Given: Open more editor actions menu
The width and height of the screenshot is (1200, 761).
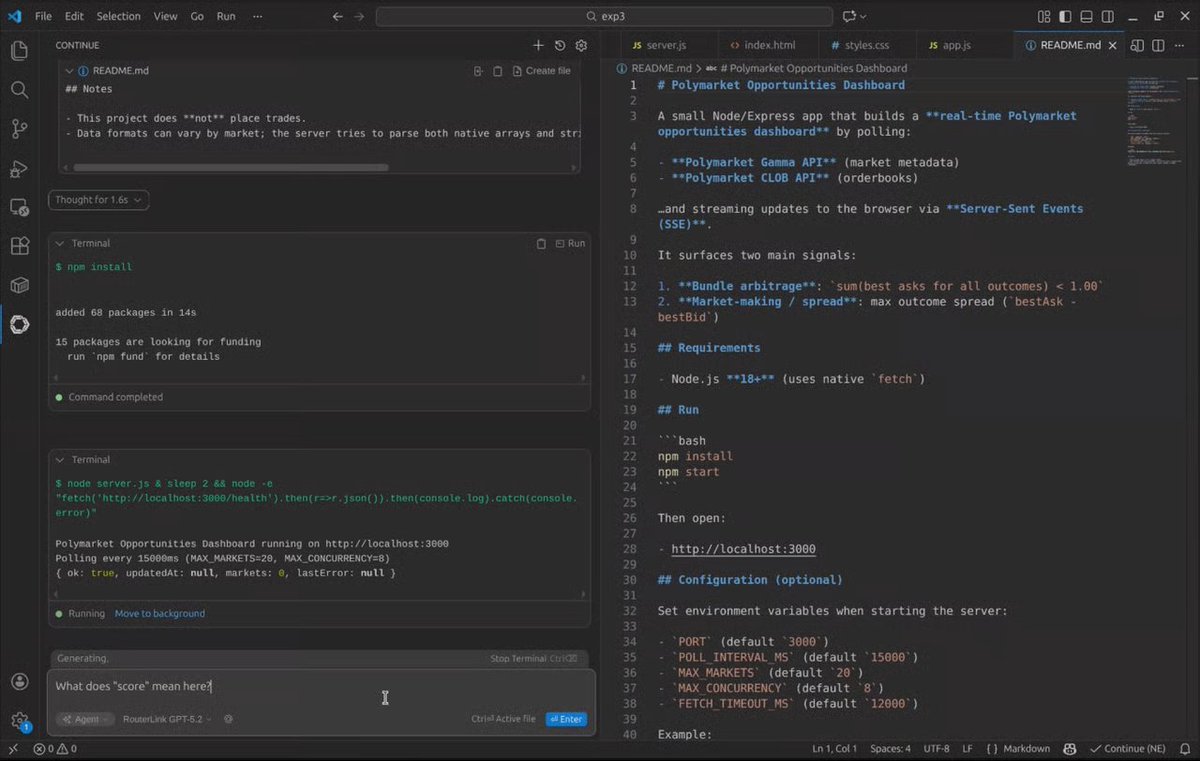Looking at the screenshot, I should pyautogui.click(x=1180, y=45).
